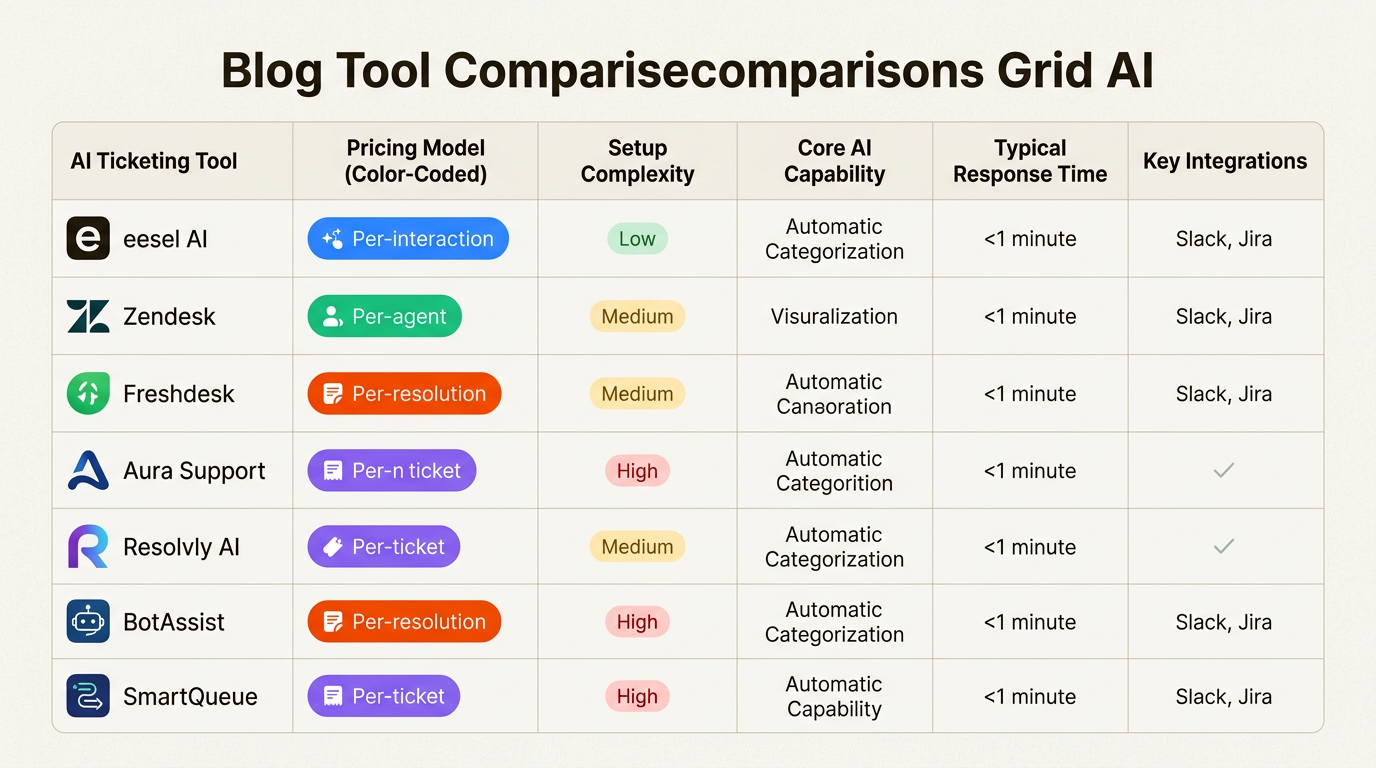Click the High badge in BotAssist row
Viewport: 1376px width, 768px height.
tap(637, 622)
